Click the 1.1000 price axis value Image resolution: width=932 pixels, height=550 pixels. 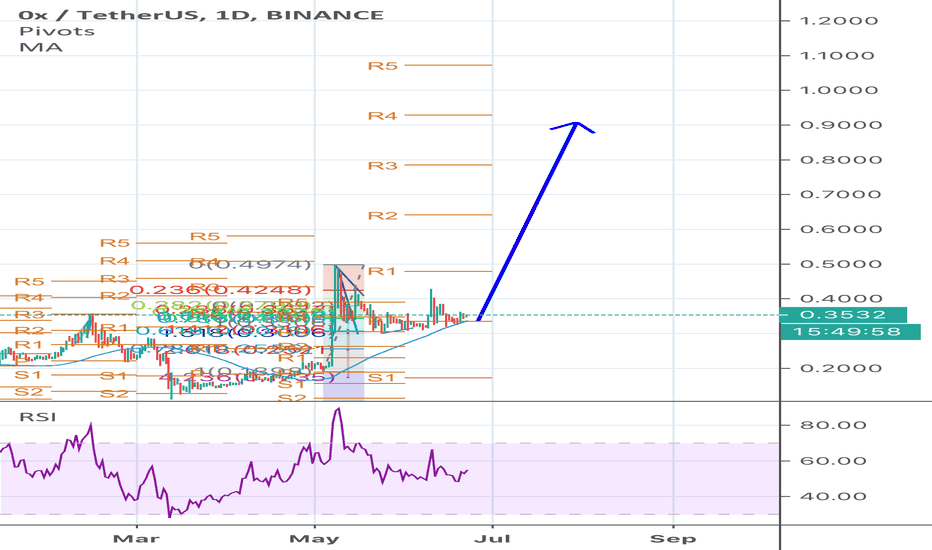(x=837, y=55)
